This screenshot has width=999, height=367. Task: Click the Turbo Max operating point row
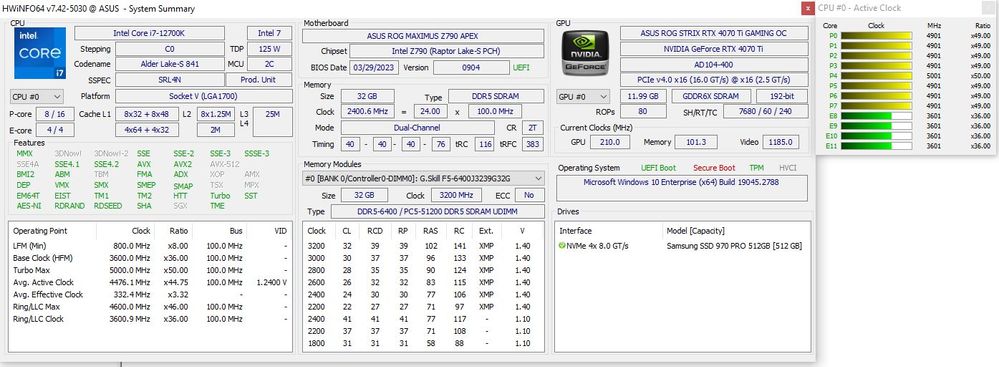[x=150, y=270]
